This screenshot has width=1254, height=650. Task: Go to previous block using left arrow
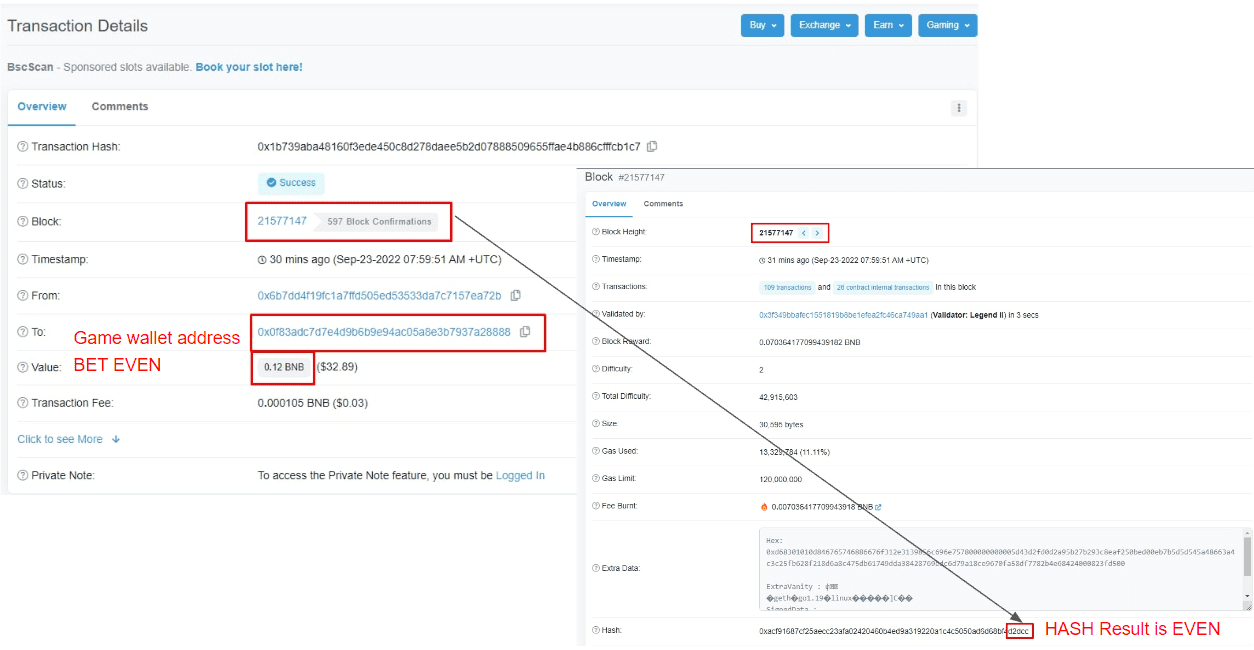[x=804, y=233]
